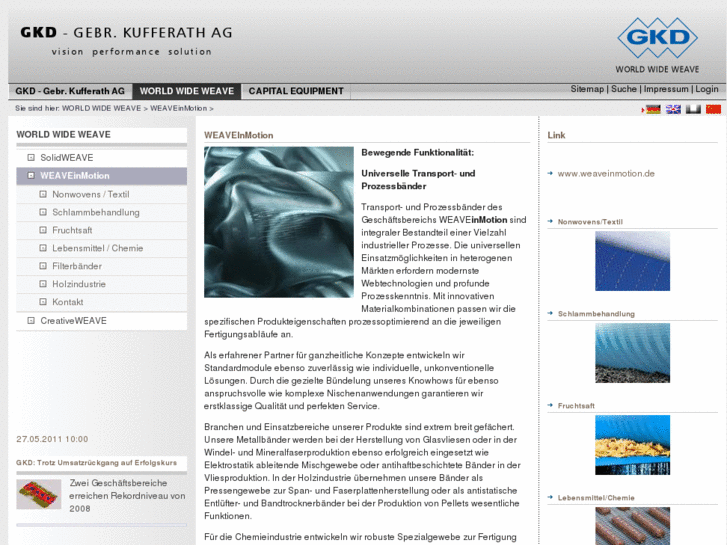Click arrow bullet before Nonwovens/Textil heading
The height and width of the screenshot is (545, 727).
pos(550,221)
